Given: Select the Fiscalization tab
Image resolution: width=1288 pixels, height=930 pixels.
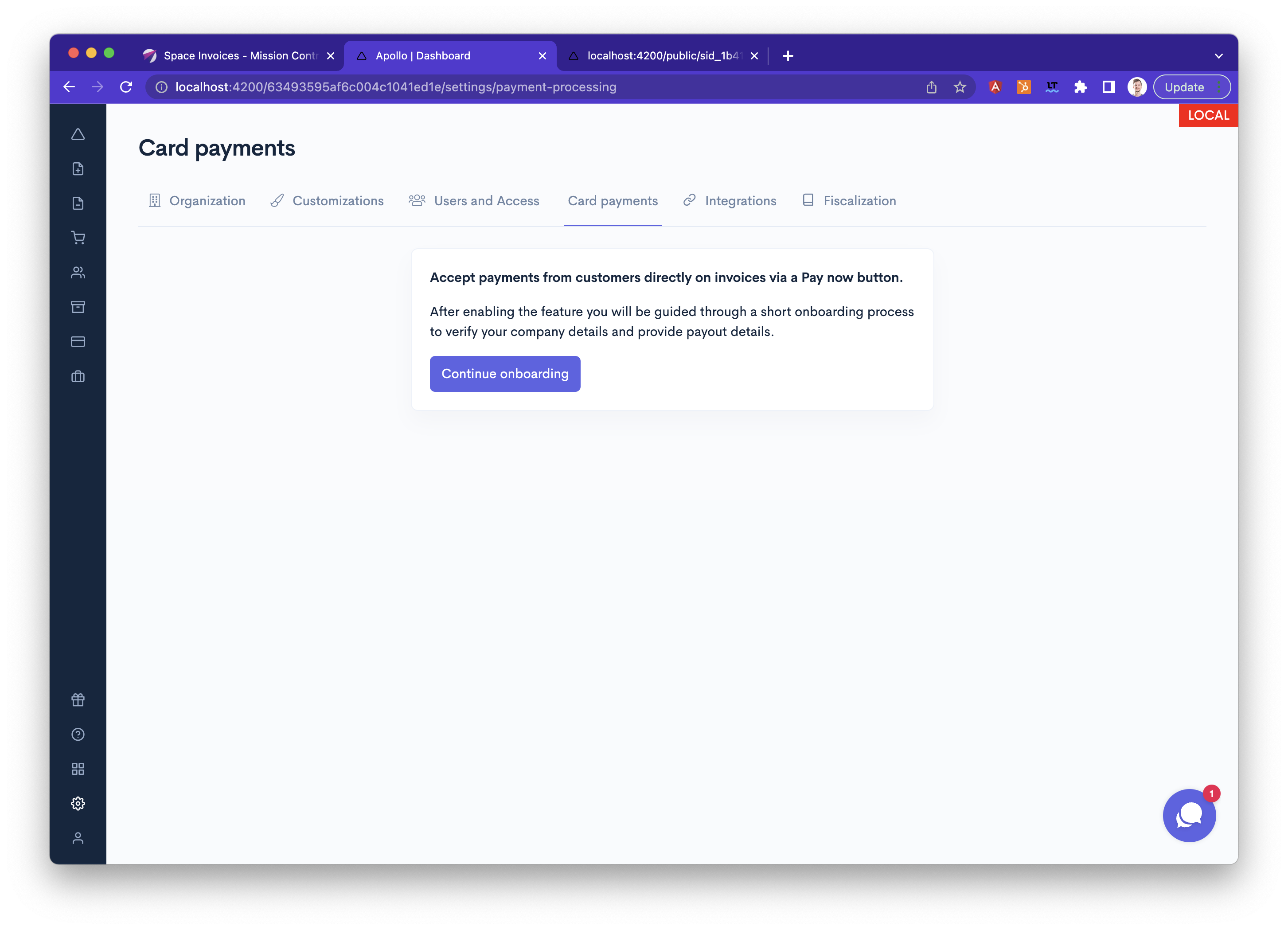Looking at the screenshot, I should 858,201.
